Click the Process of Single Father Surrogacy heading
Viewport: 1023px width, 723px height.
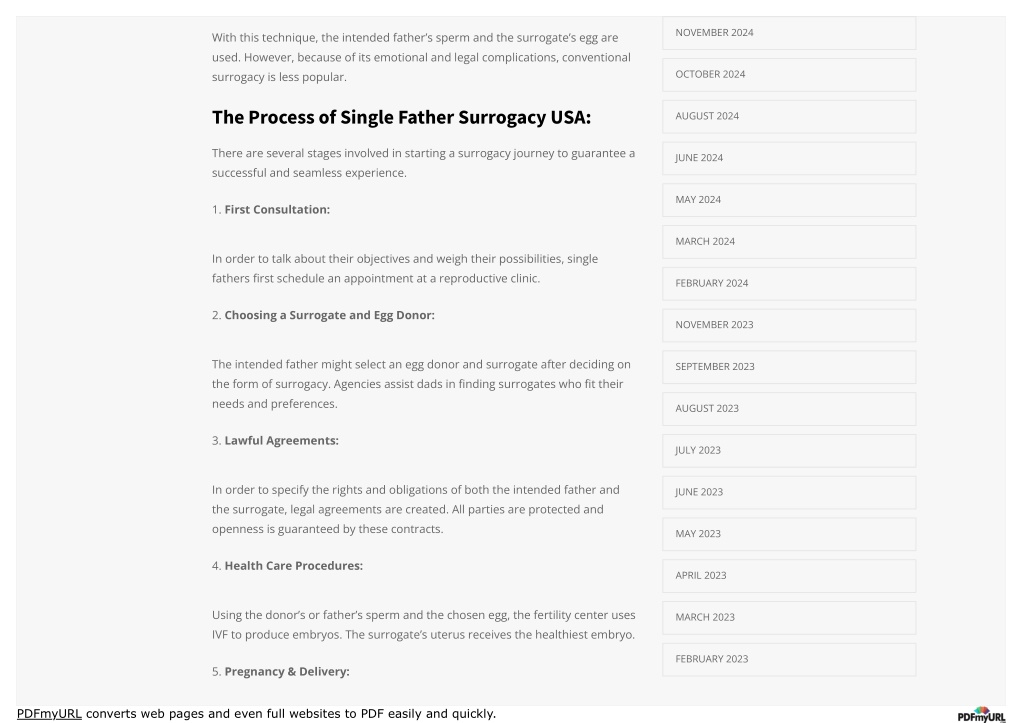pyautogui.click(x=401, y=117)
